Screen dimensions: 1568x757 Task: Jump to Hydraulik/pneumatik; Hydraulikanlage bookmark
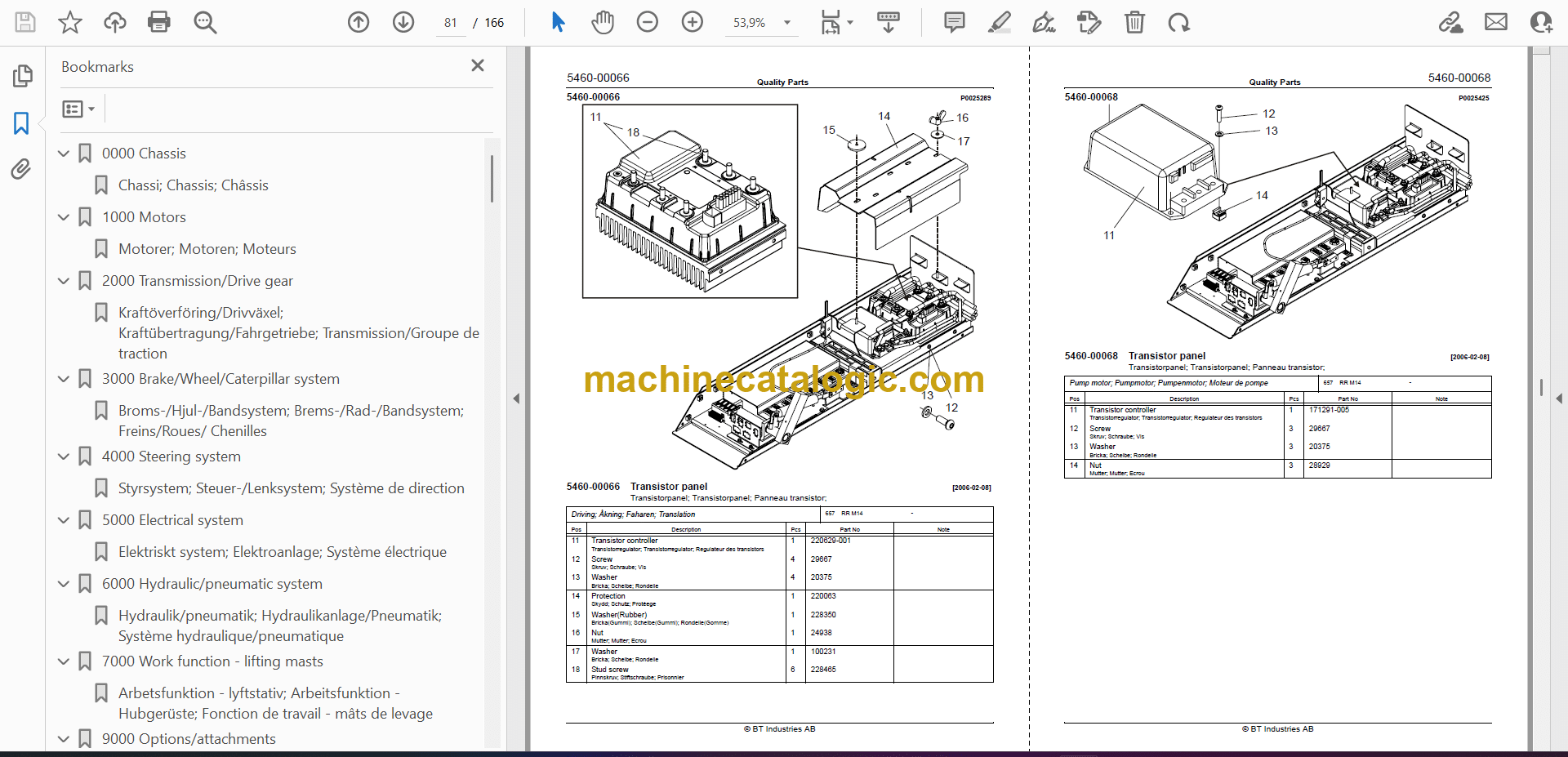280,626
